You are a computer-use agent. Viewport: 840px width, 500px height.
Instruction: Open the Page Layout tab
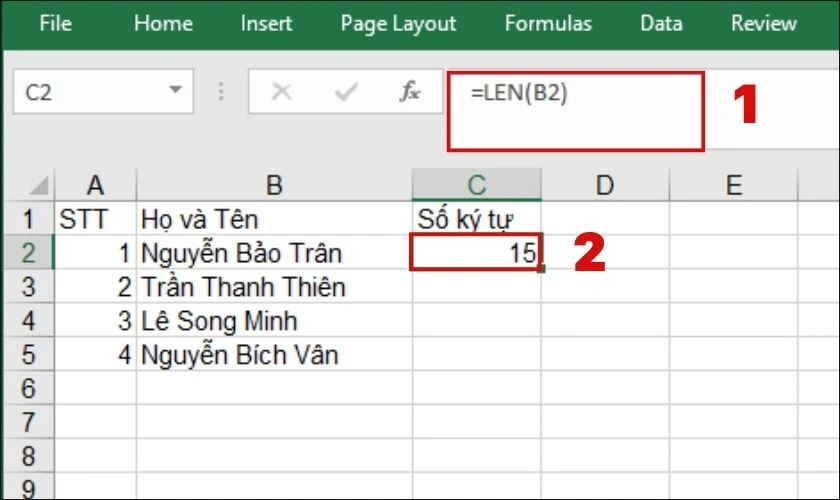pos(398,24)
